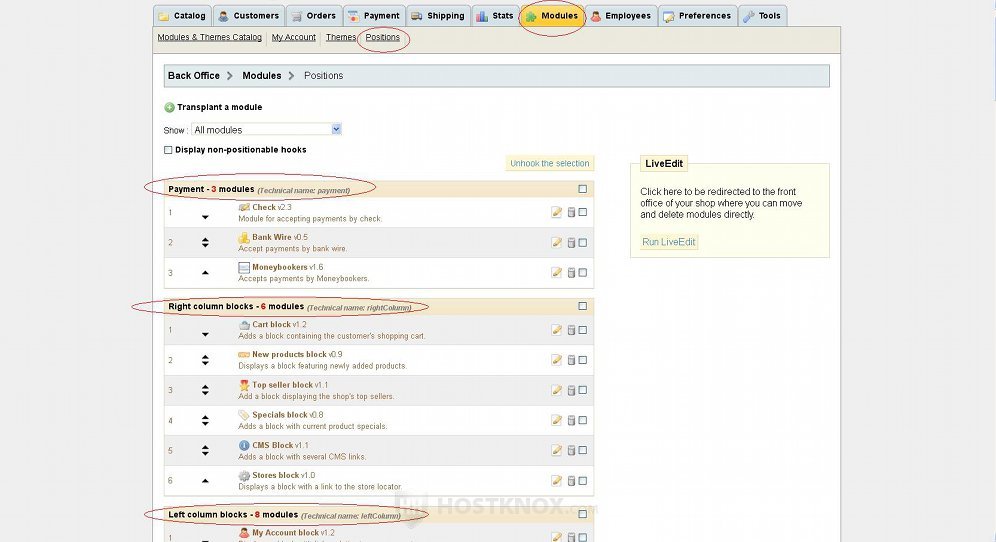Viewport: 996px width, 542px height.
Task: Open the Catalog tab
Action: pos(182,16)
